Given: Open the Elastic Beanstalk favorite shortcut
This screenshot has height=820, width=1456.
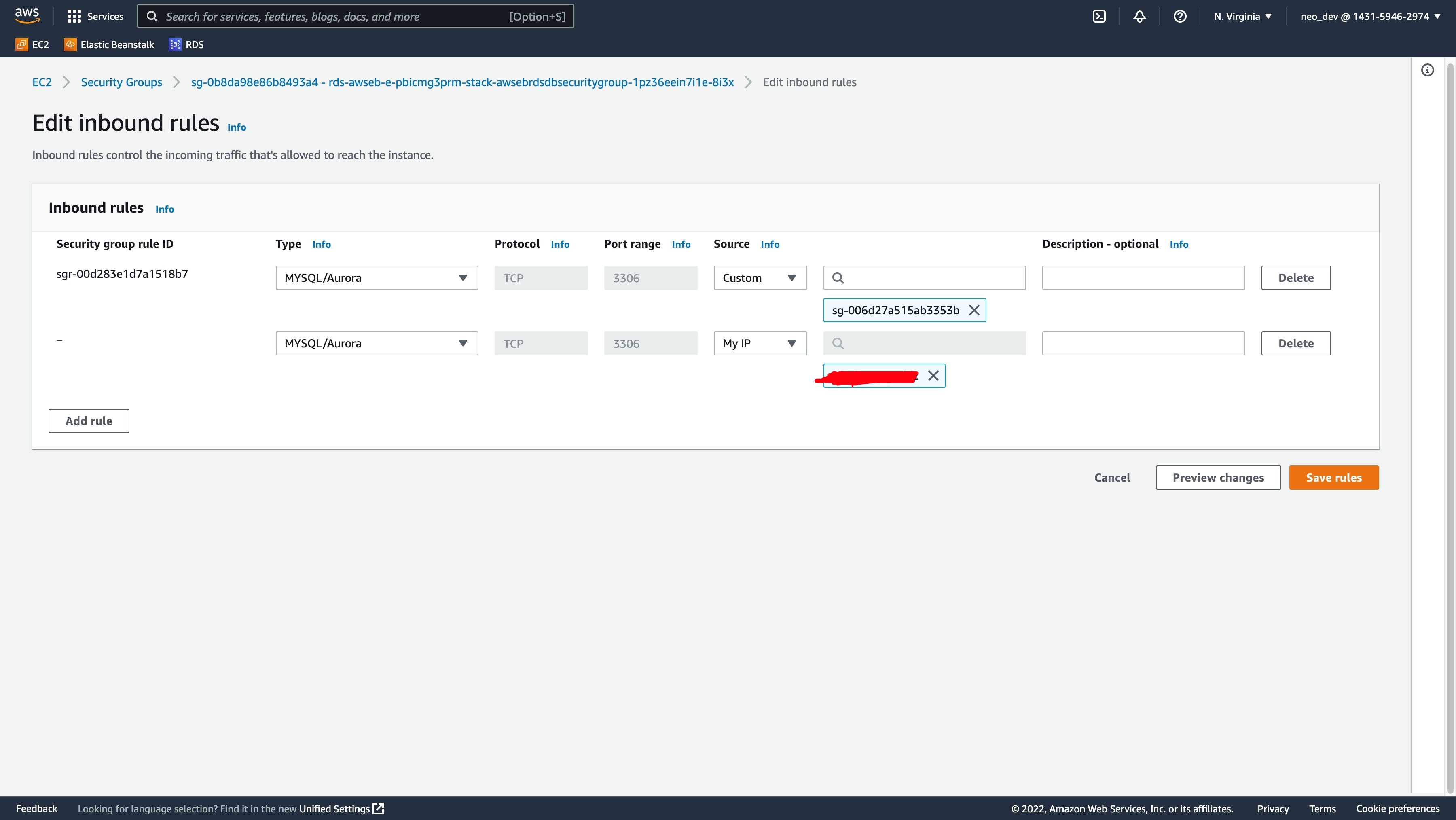Looking at the screenshot, I should 109,44.
